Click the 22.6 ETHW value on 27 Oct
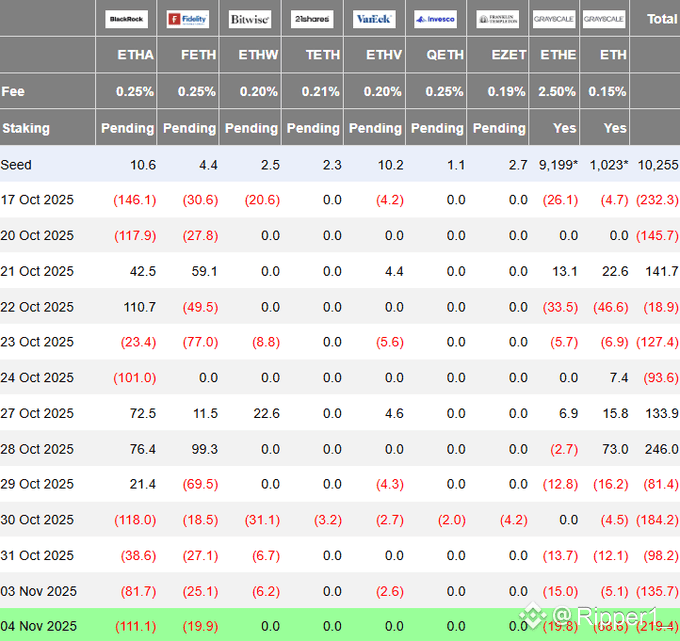680x641 pixels. tap(266, 413)
